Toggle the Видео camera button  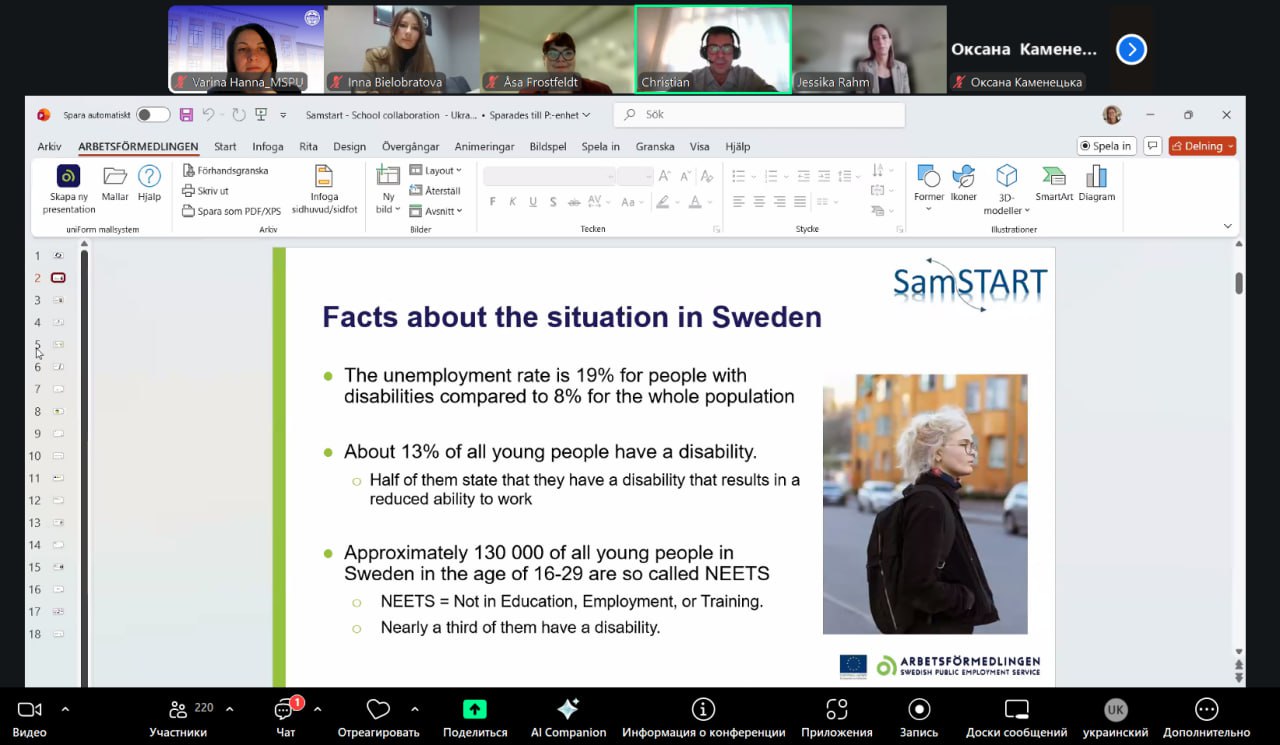click(x=29, y=710)
